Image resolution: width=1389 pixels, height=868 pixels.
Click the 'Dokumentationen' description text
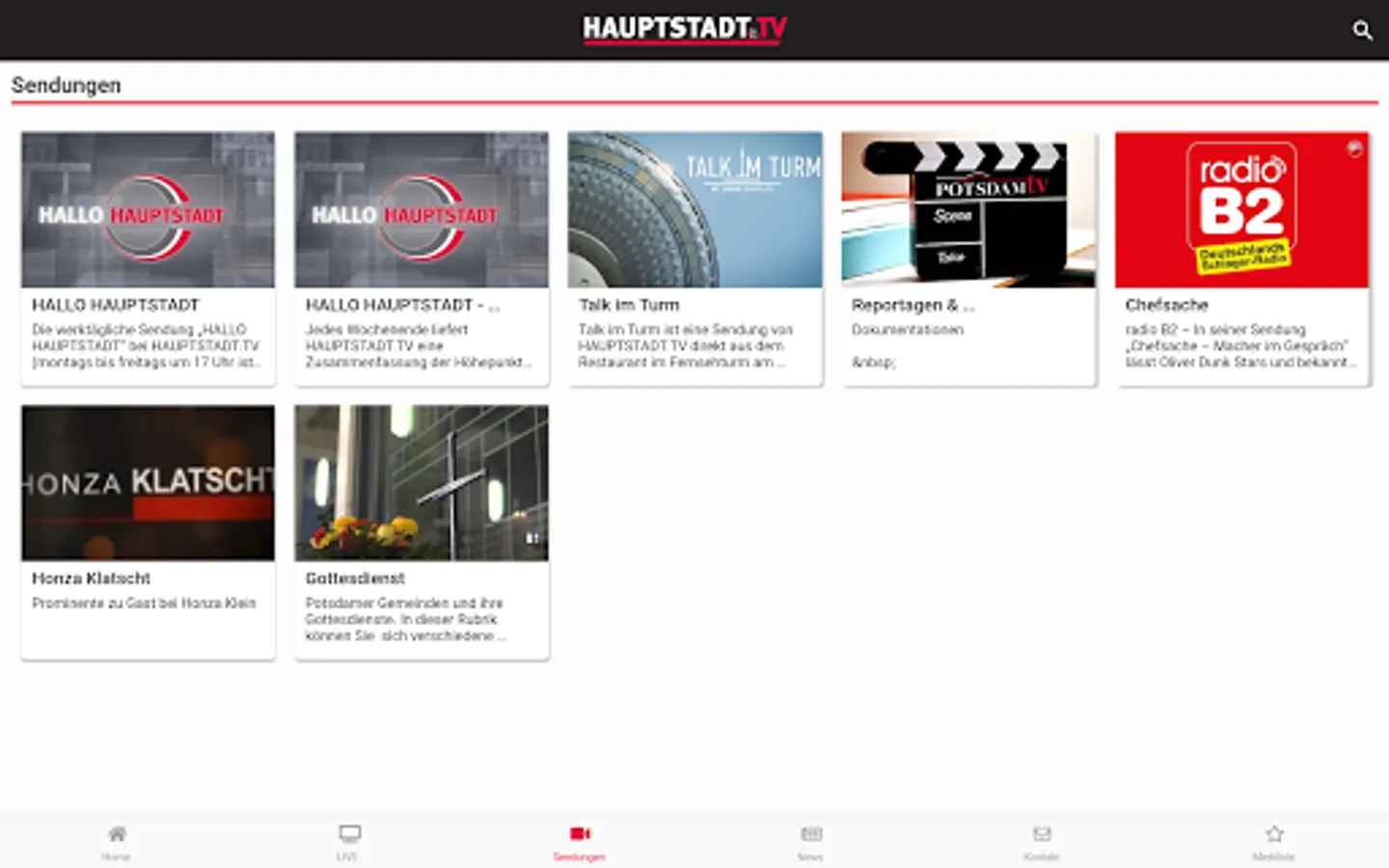click(907, 330)
